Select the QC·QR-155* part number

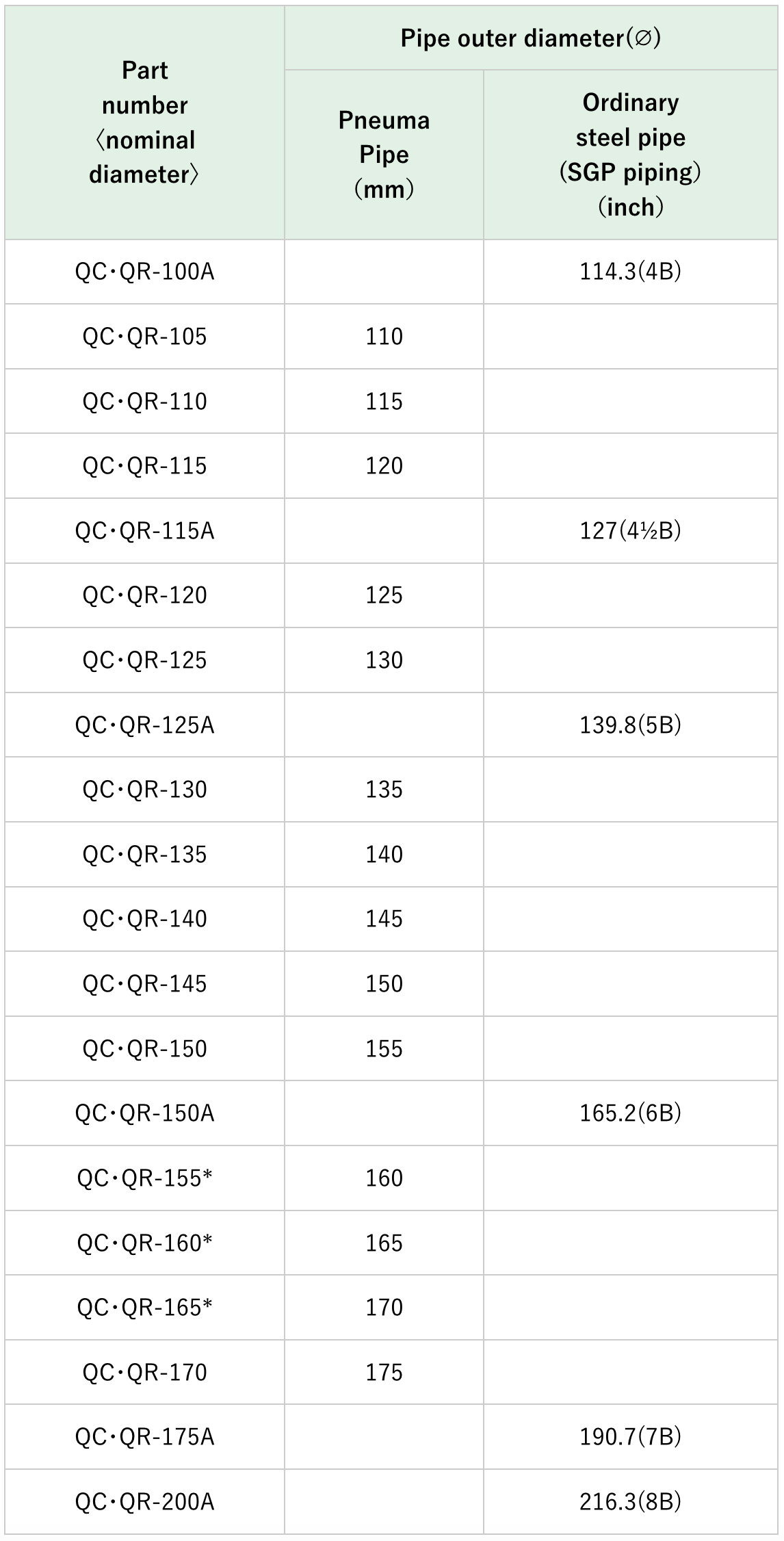coord(144,1178)
